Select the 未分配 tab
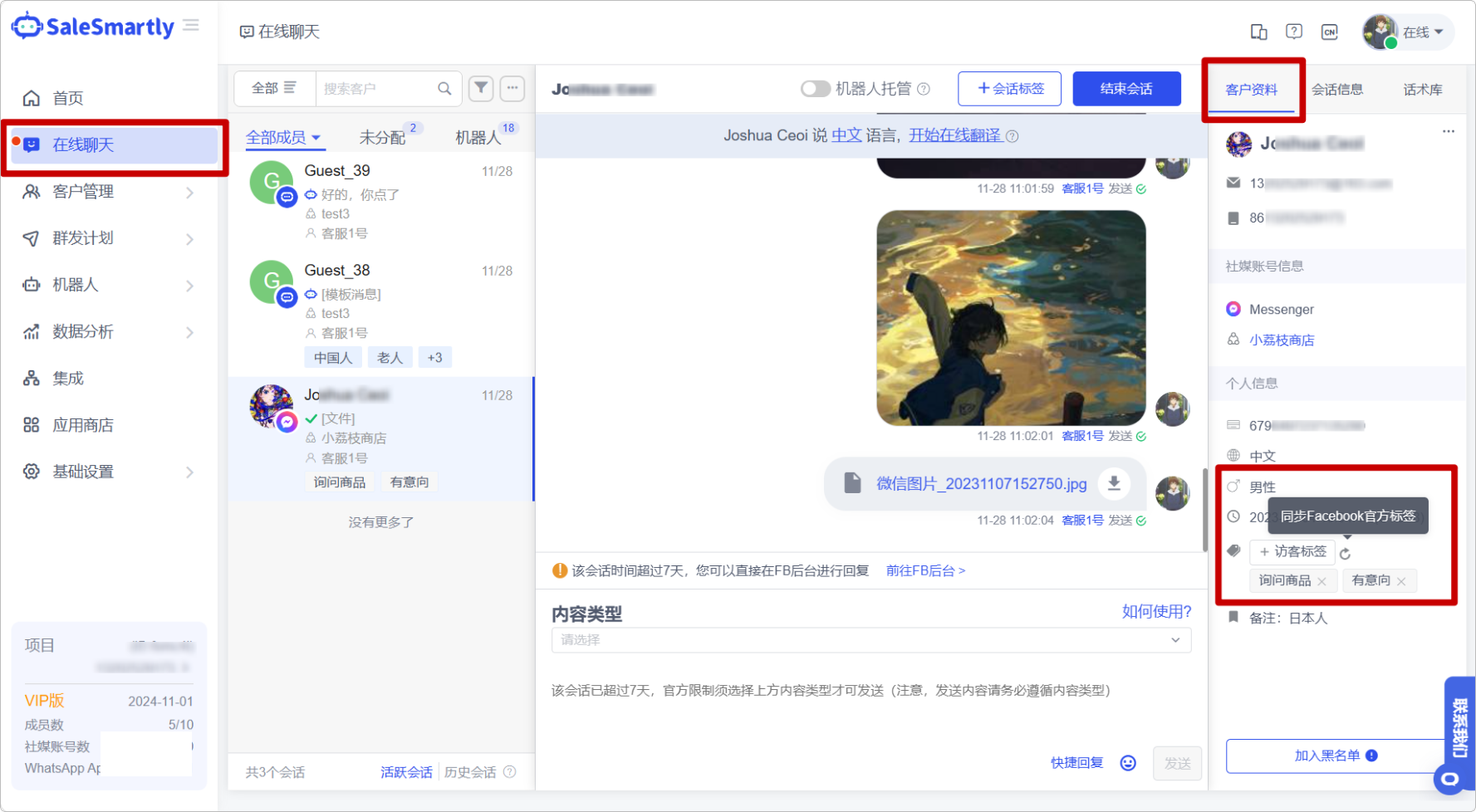The width and height of the screenshot is (1476, 812). coord(382,138)
